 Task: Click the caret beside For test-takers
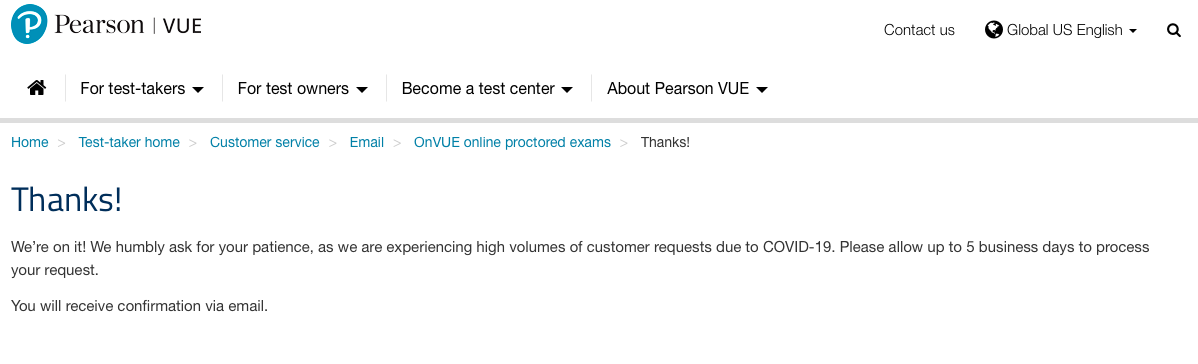(198, 89)
